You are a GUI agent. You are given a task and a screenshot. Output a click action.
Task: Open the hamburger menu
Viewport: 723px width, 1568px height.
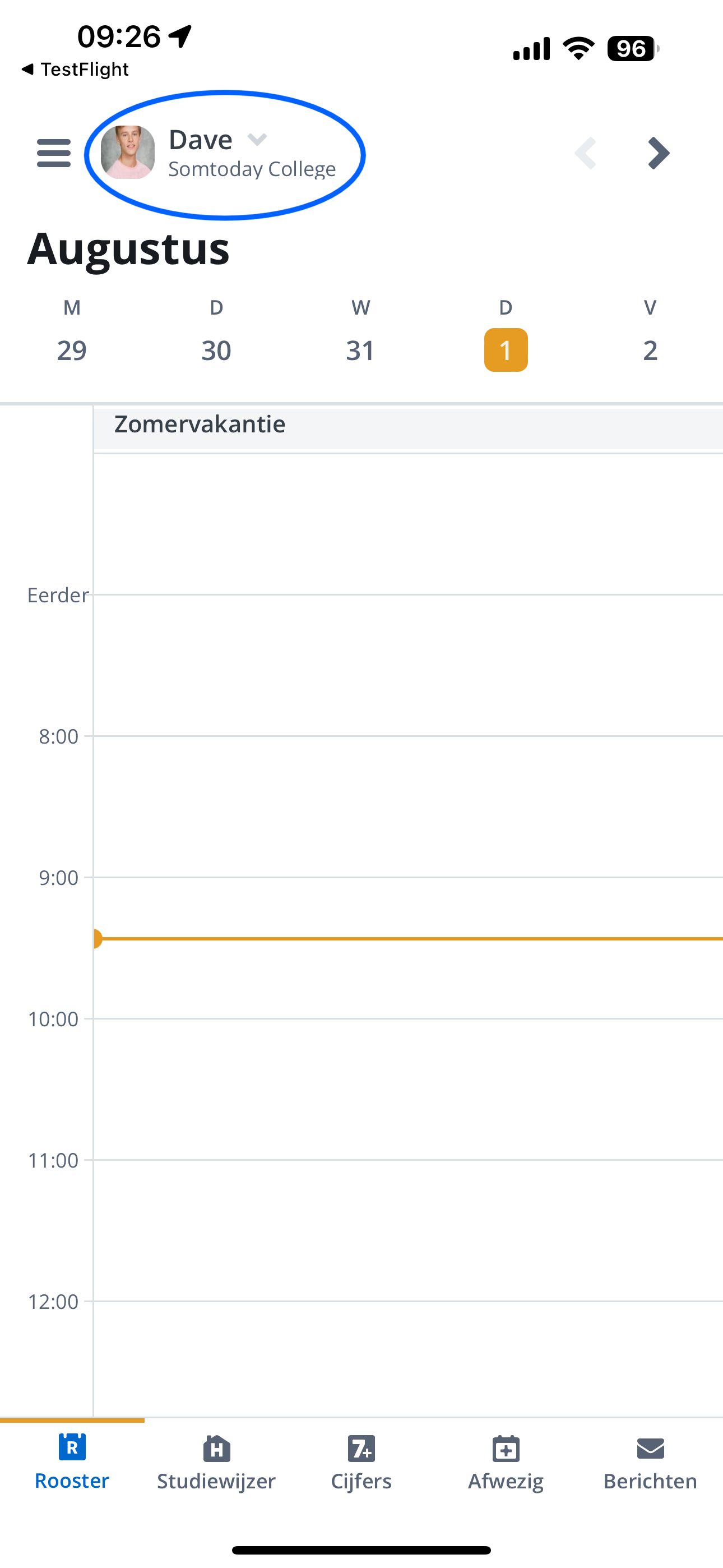(54, 153)
